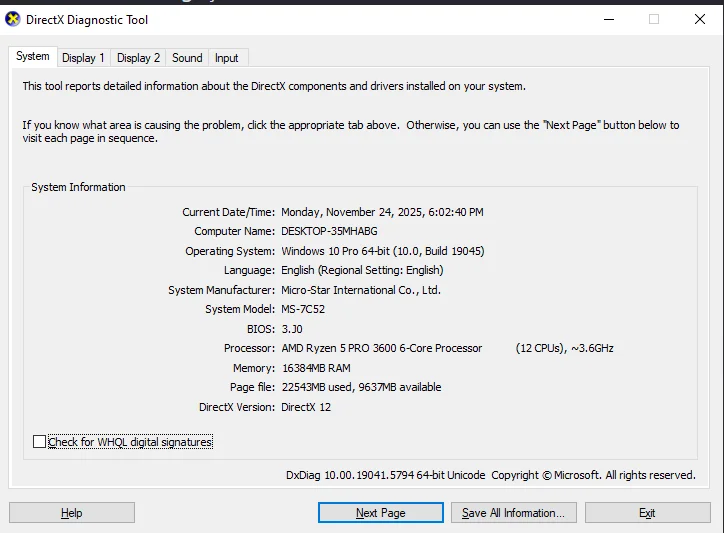The height and width of the screenshot is (533, 724).
Task: Click the 'Memory:' label
Action: coord(254,368)
